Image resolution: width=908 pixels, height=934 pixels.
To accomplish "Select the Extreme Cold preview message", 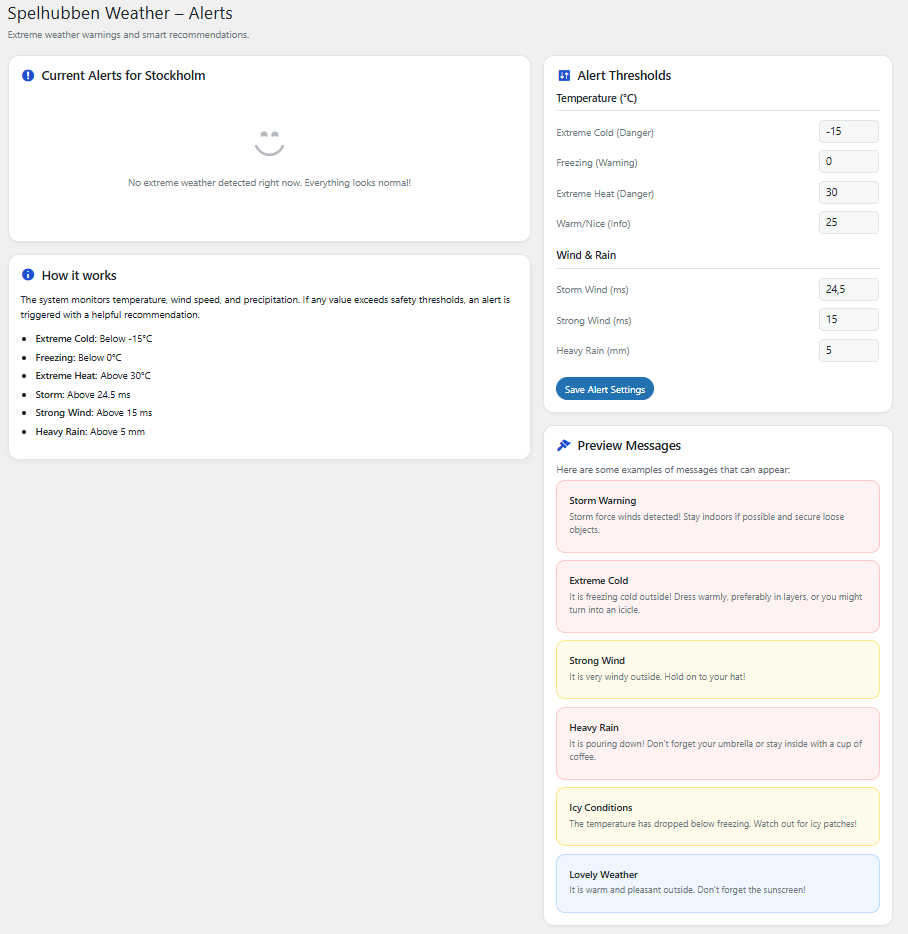I will pos(717,595).
